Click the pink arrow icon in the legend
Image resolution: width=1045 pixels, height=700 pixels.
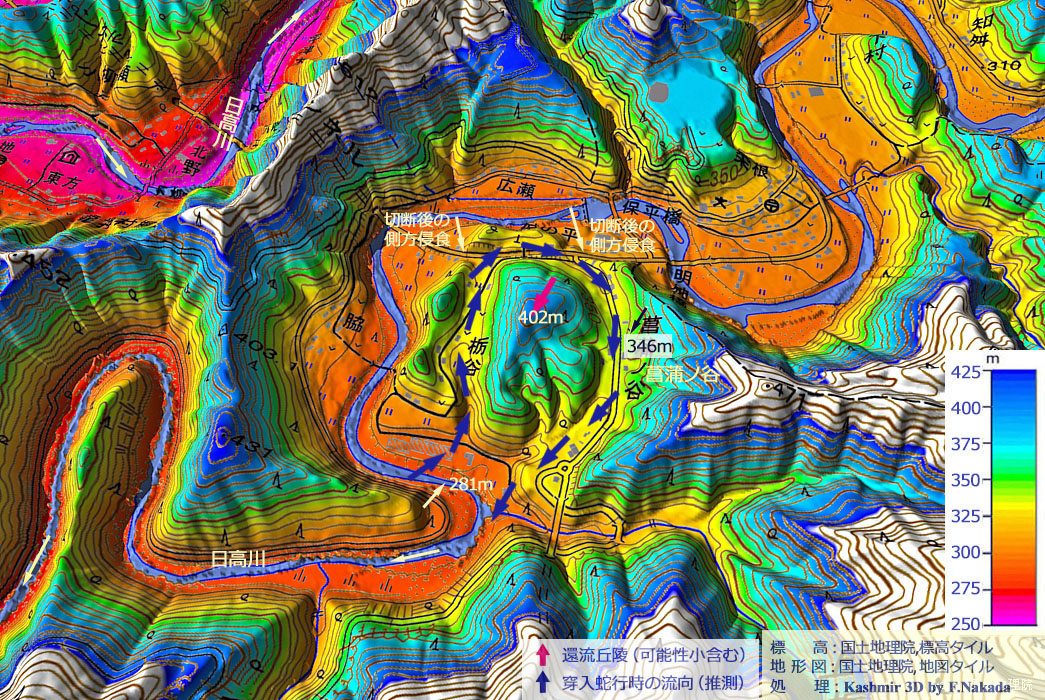(542, 655)
